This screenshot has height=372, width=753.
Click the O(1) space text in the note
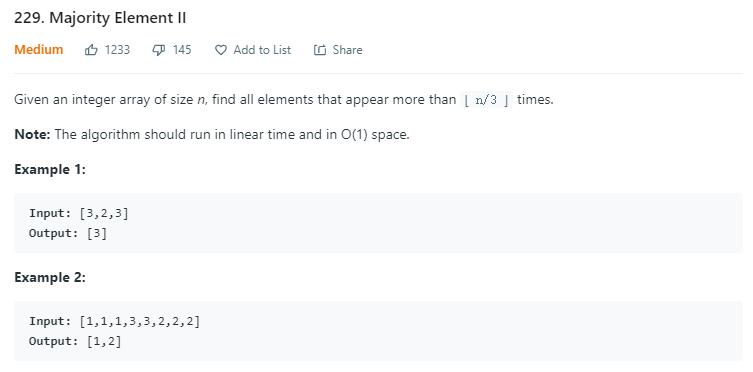[375, 134]
